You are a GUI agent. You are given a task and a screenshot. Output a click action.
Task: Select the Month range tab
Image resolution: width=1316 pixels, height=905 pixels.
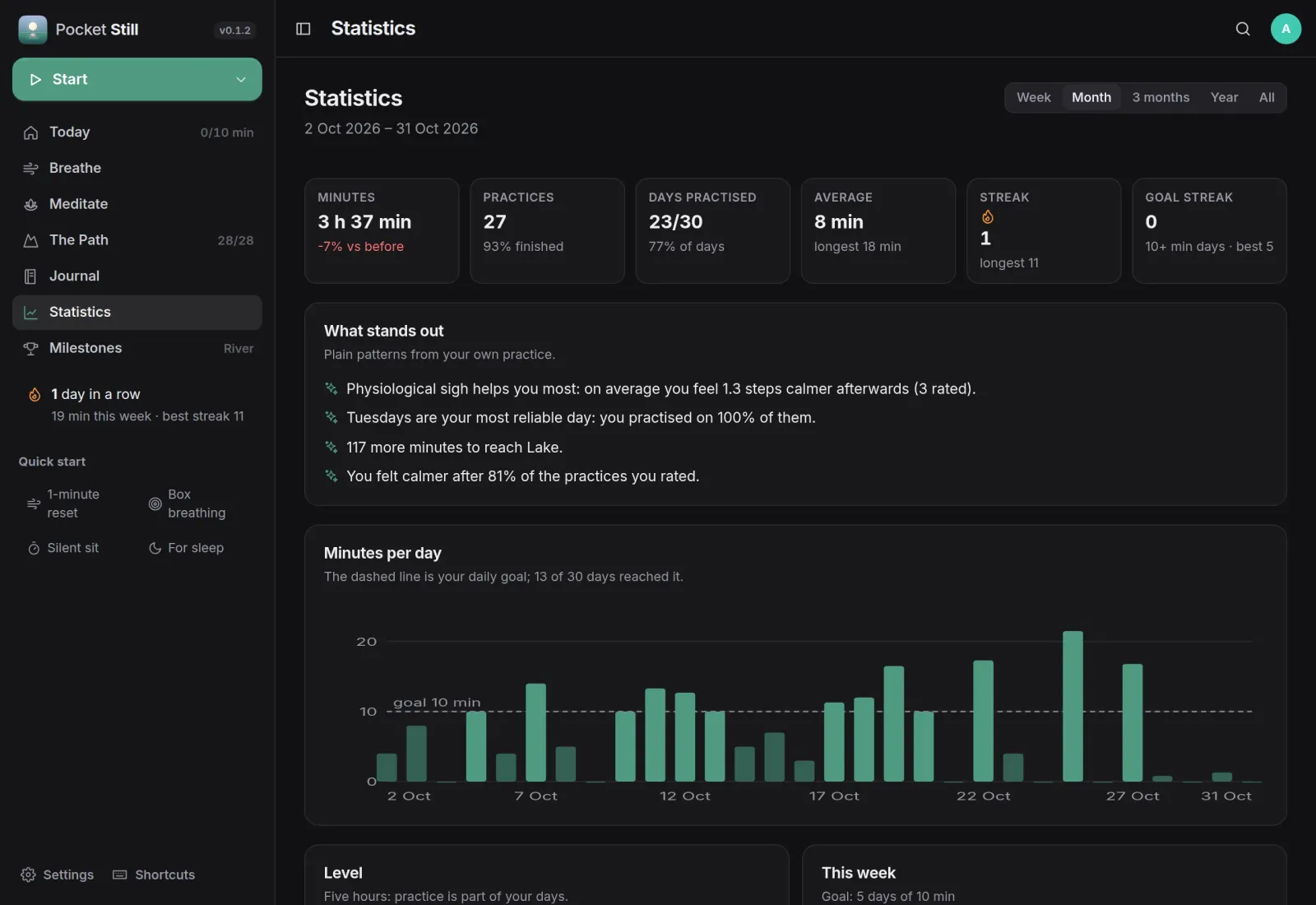click(x=1091, y=97)
